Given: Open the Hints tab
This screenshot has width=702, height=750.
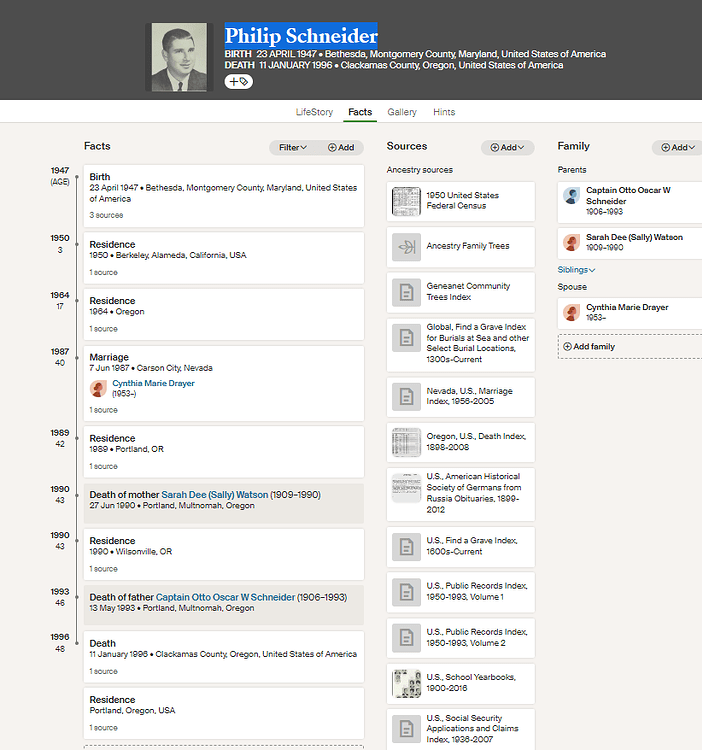Looking at the screenshot, I should click(444, 113).
